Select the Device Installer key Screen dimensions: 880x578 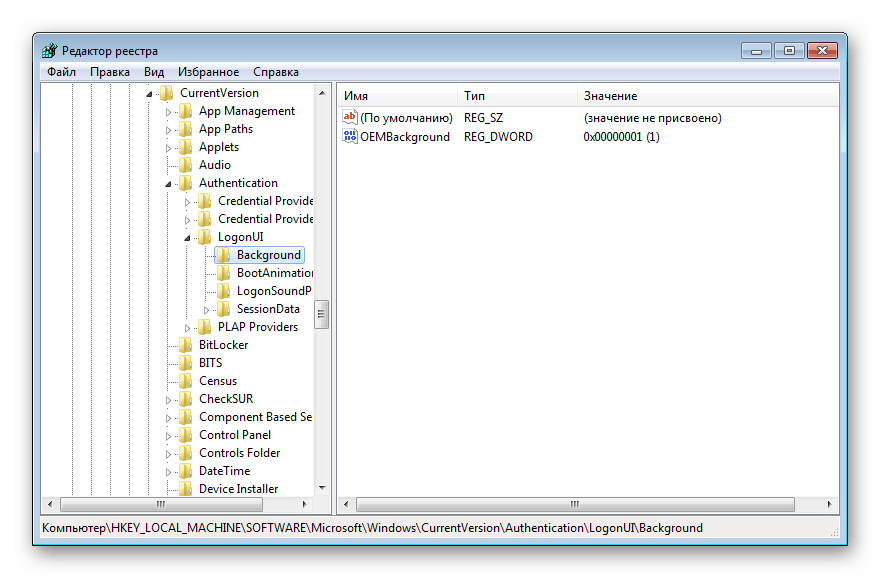click(x=238, y=489)
